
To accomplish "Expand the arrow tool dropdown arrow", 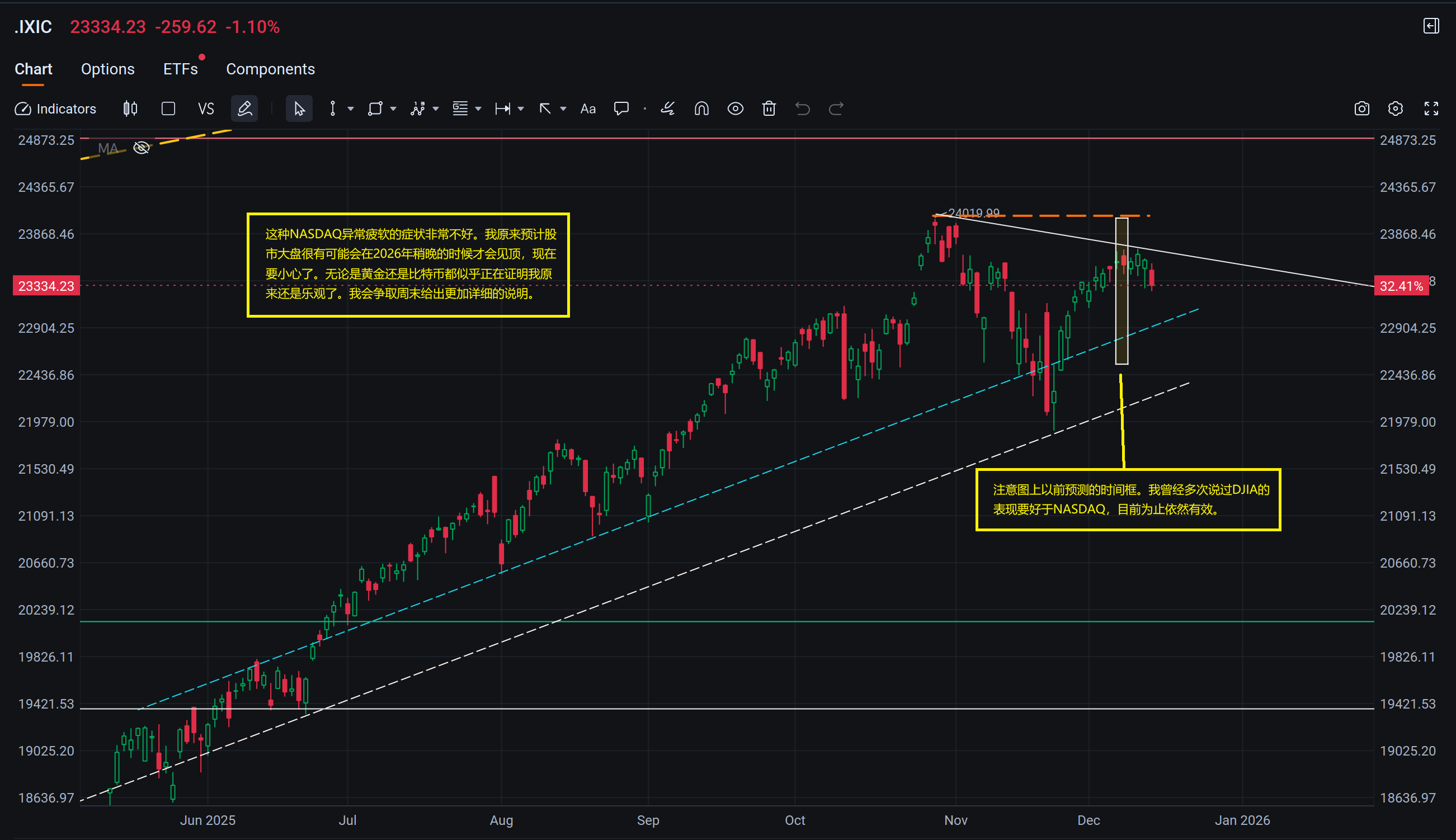I will [x=563, y=108].
